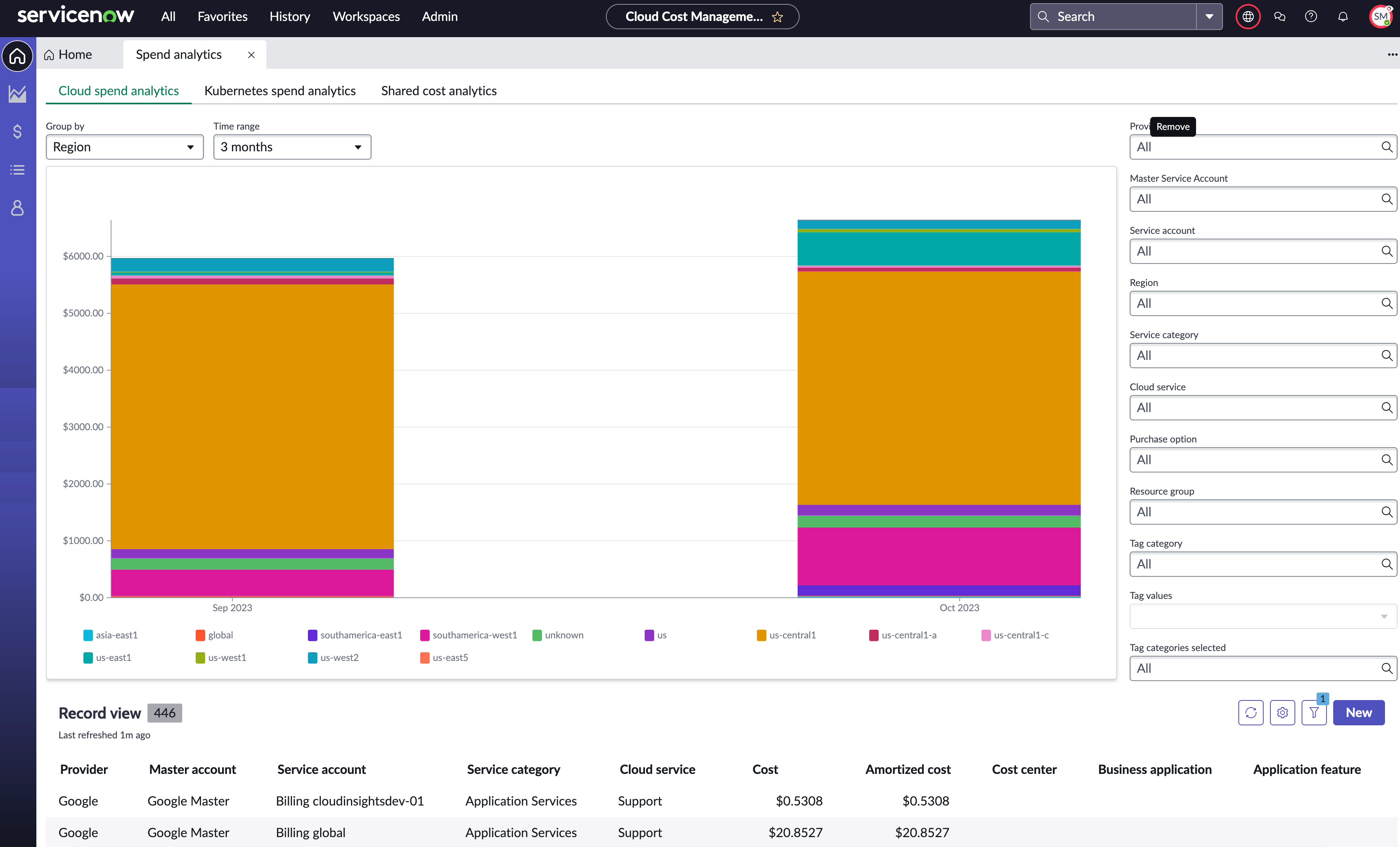Image resolution: width=1400 pixels, height=847 pixels.
Task: Toggle us-central1-a legend series
Action: 903,635
